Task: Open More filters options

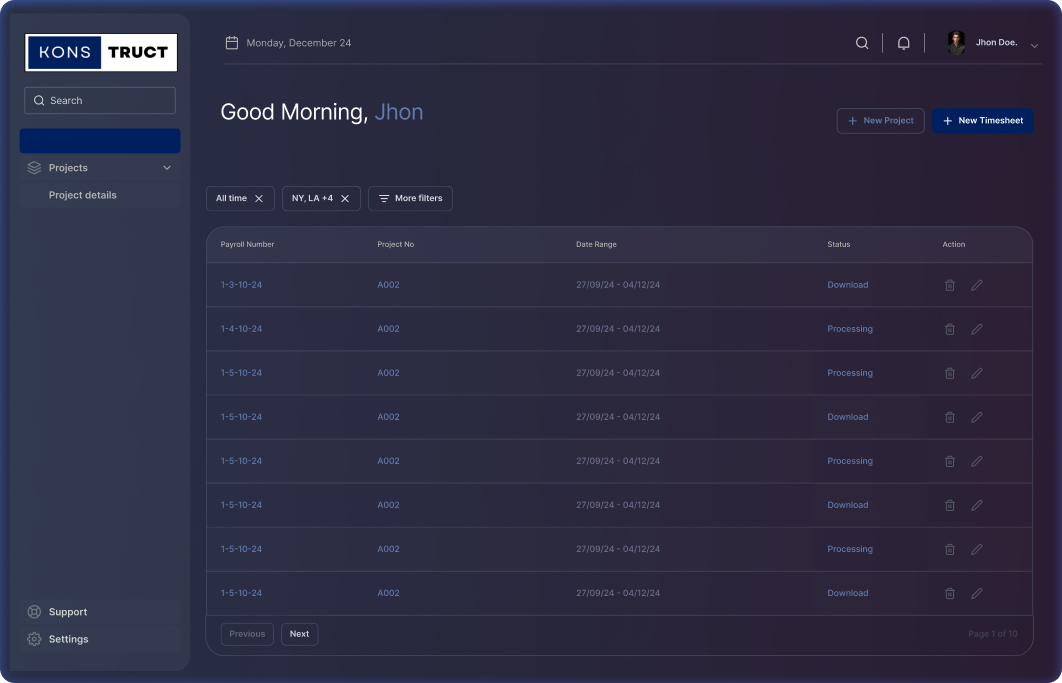Action: pyautogui.click(x=410, y=199)
